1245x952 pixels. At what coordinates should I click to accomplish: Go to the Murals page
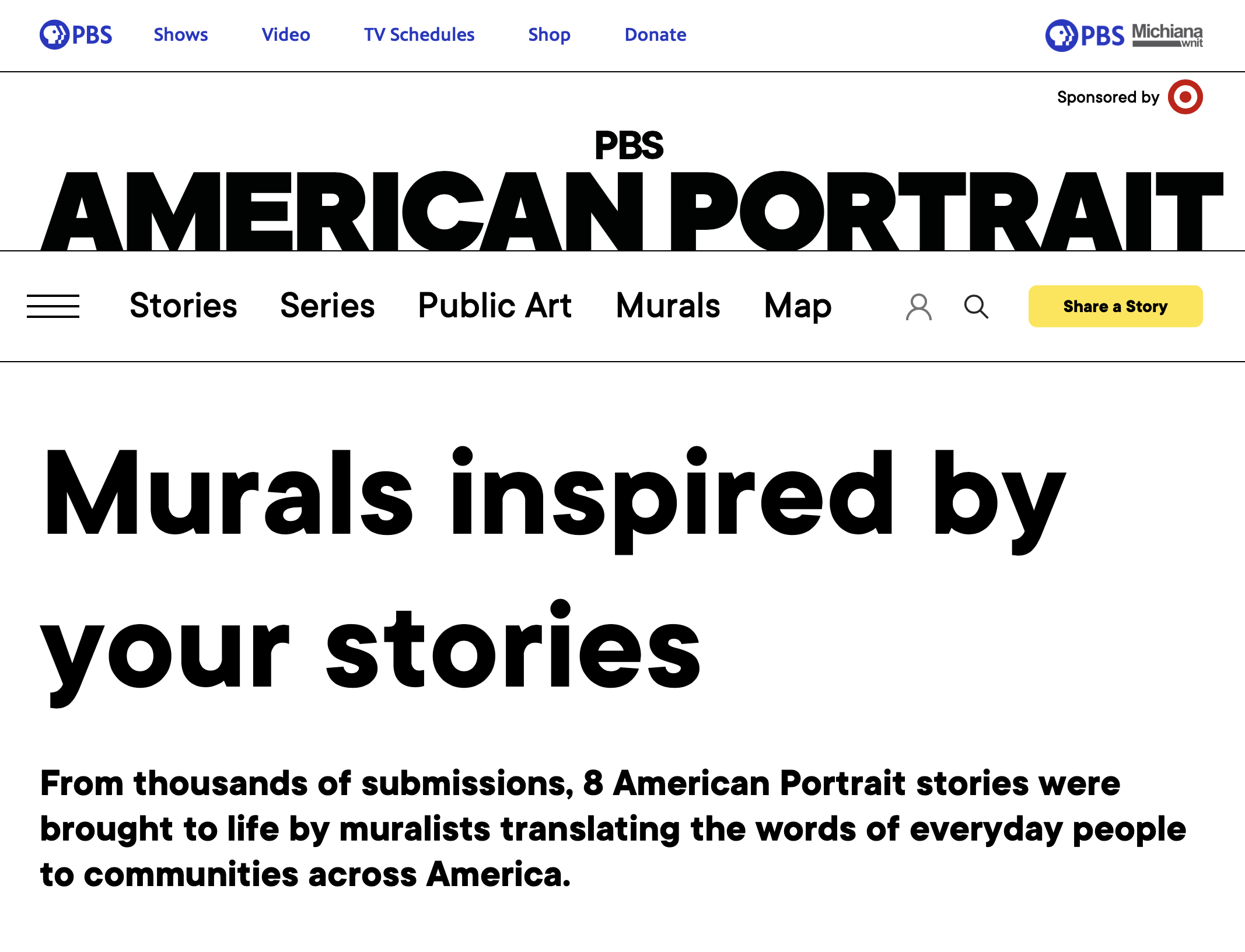click(x=668, y=306)
